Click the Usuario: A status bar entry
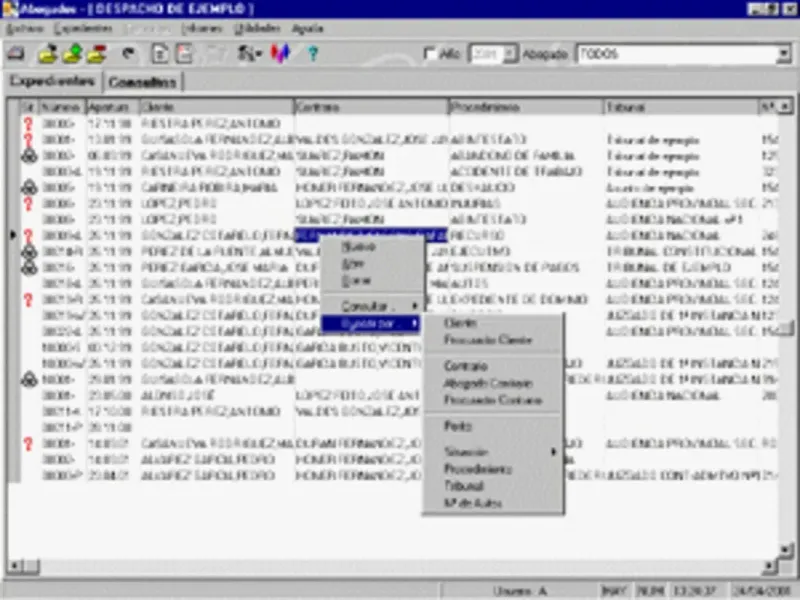The width and height of the screenshot is (800, 600). [x=519, y=591]
